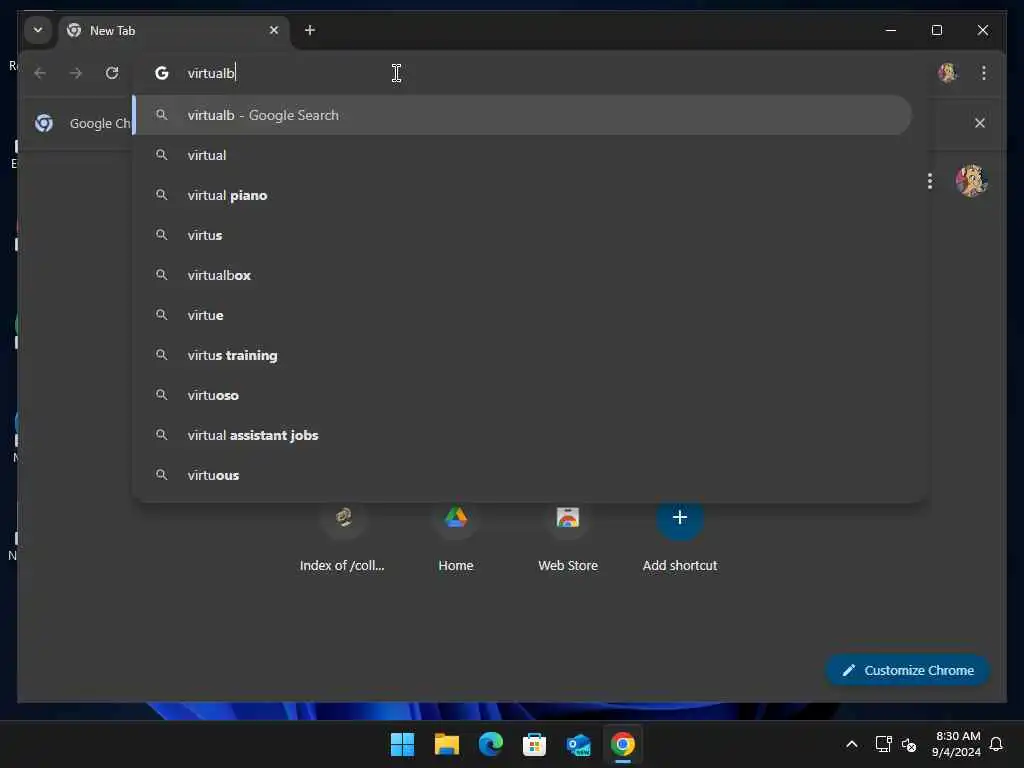Select the New Tab tab
1024x768 pixels.
[174, 31]
